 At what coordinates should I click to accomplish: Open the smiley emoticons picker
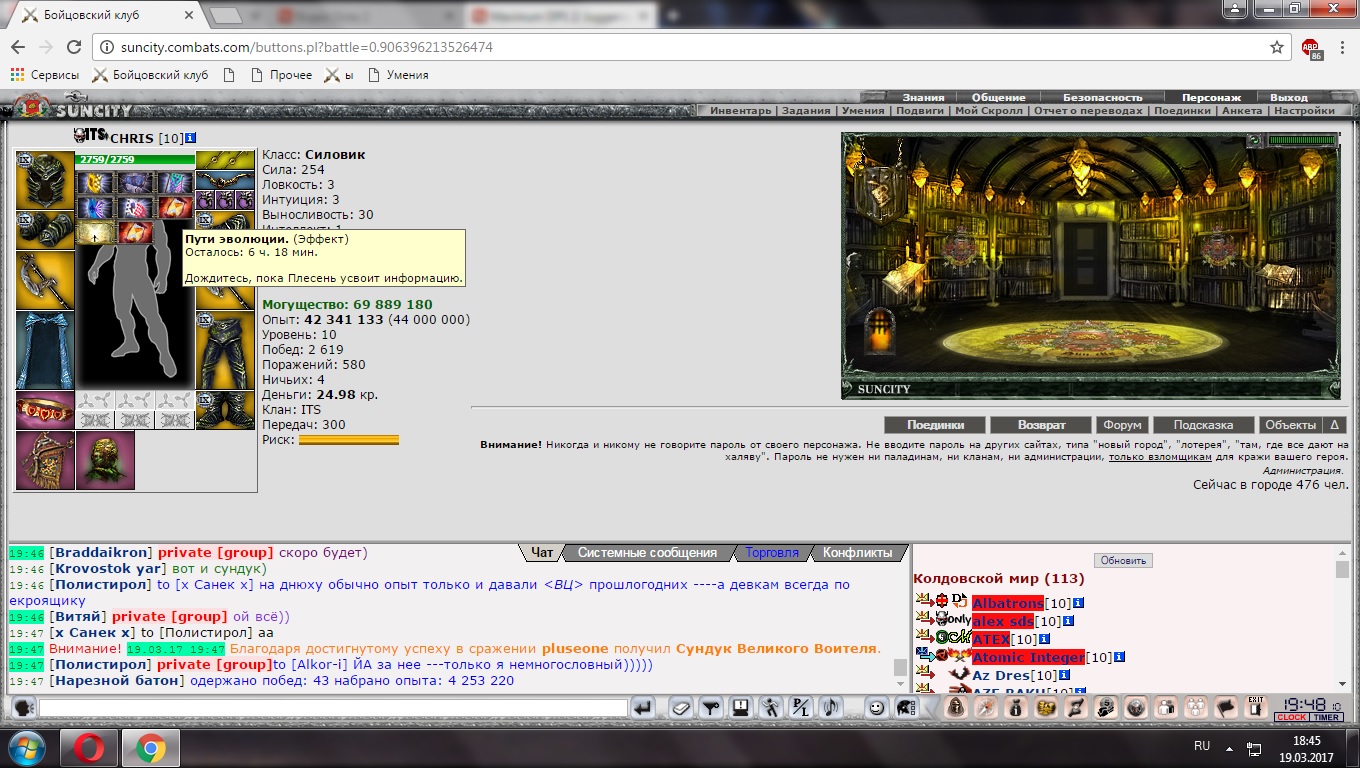click(876, 707)
